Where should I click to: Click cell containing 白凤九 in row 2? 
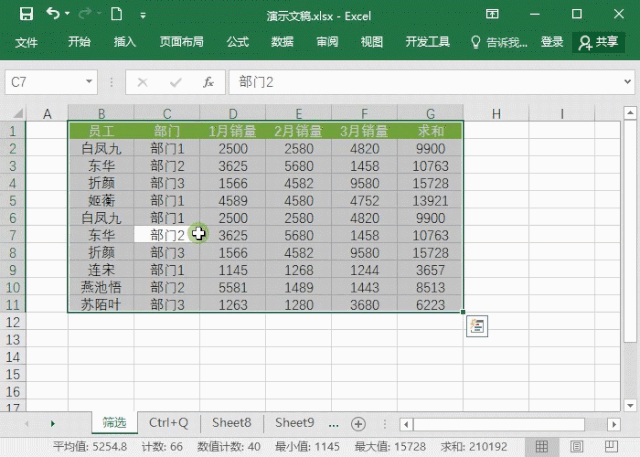tap(101, 149)
